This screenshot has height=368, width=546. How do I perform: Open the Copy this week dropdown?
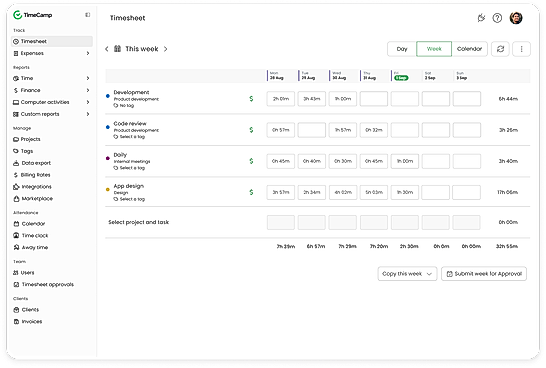(x=407, y=274)
